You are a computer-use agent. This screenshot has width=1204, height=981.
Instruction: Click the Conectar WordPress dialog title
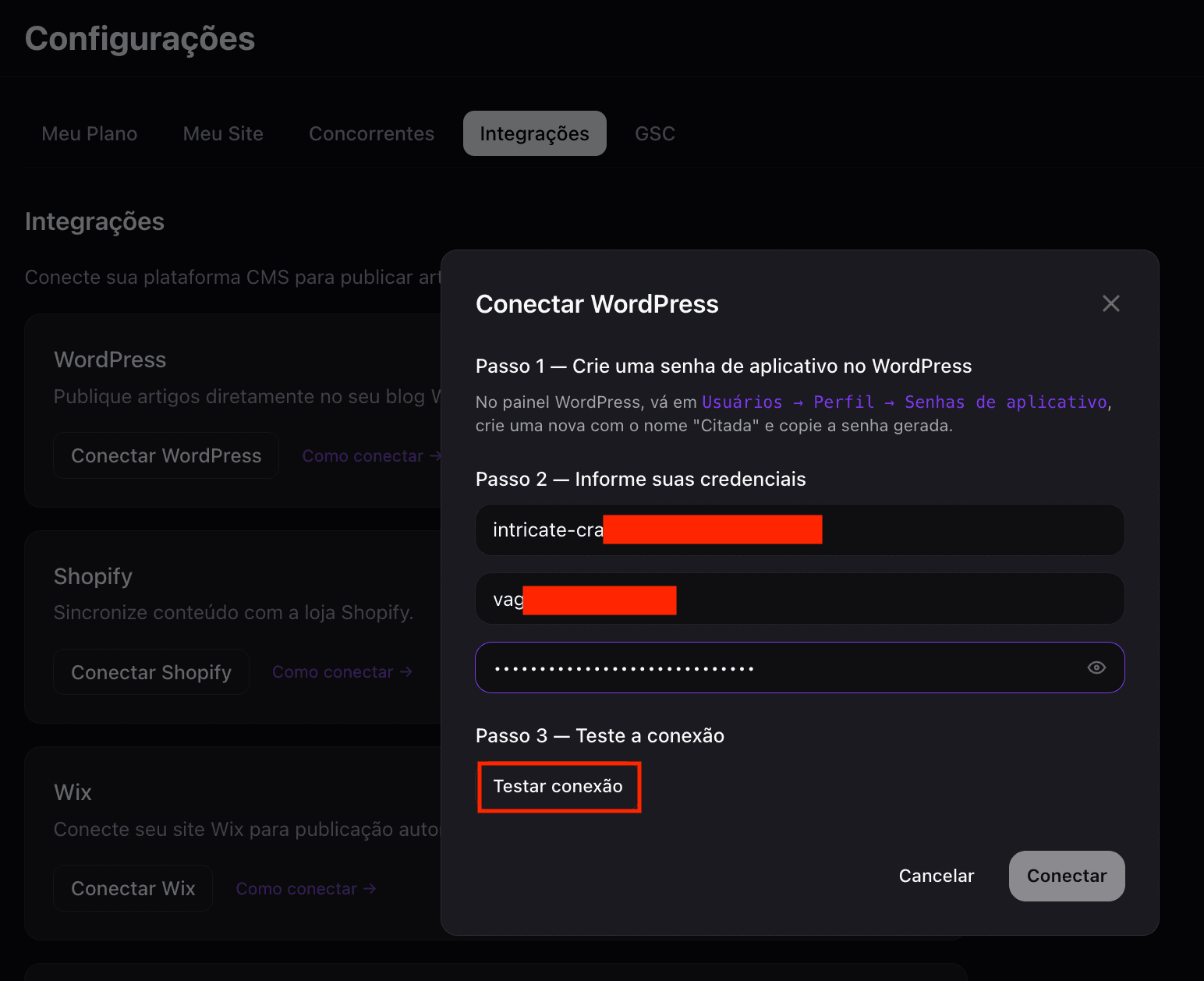click(x=597, y=304)
